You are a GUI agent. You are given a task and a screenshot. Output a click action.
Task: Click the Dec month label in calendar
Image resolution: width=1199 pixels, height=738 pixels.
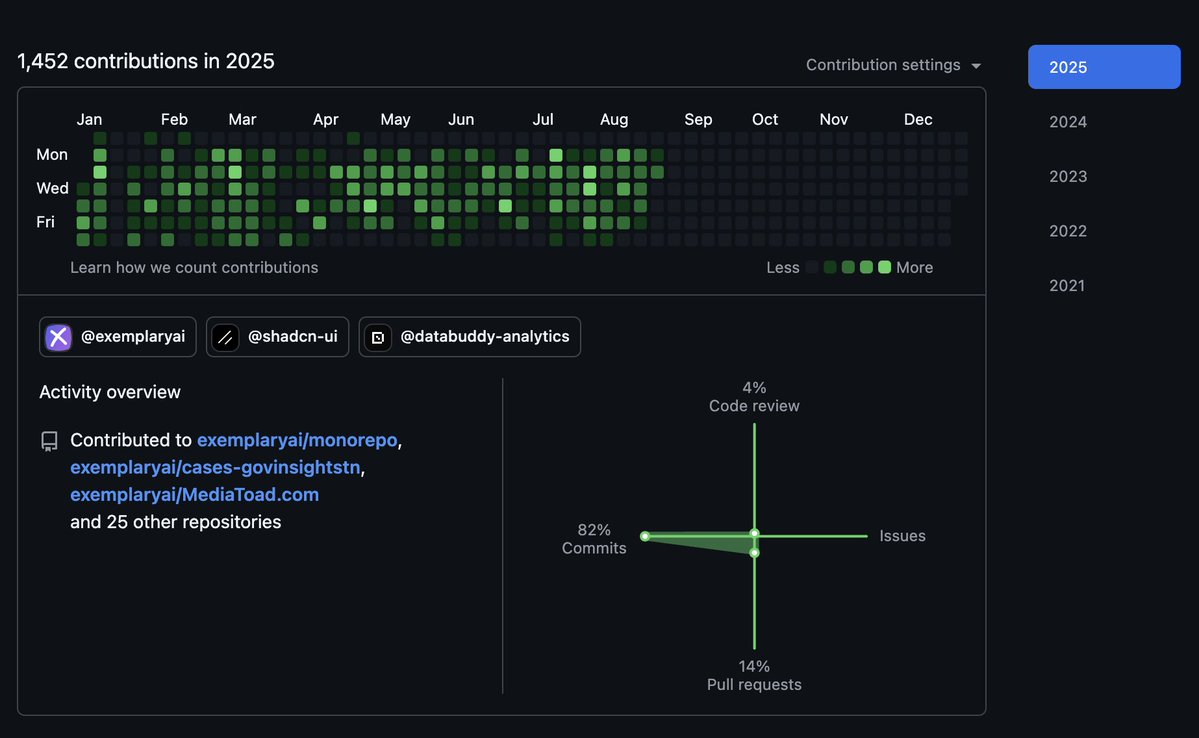(x=918, y=119)
